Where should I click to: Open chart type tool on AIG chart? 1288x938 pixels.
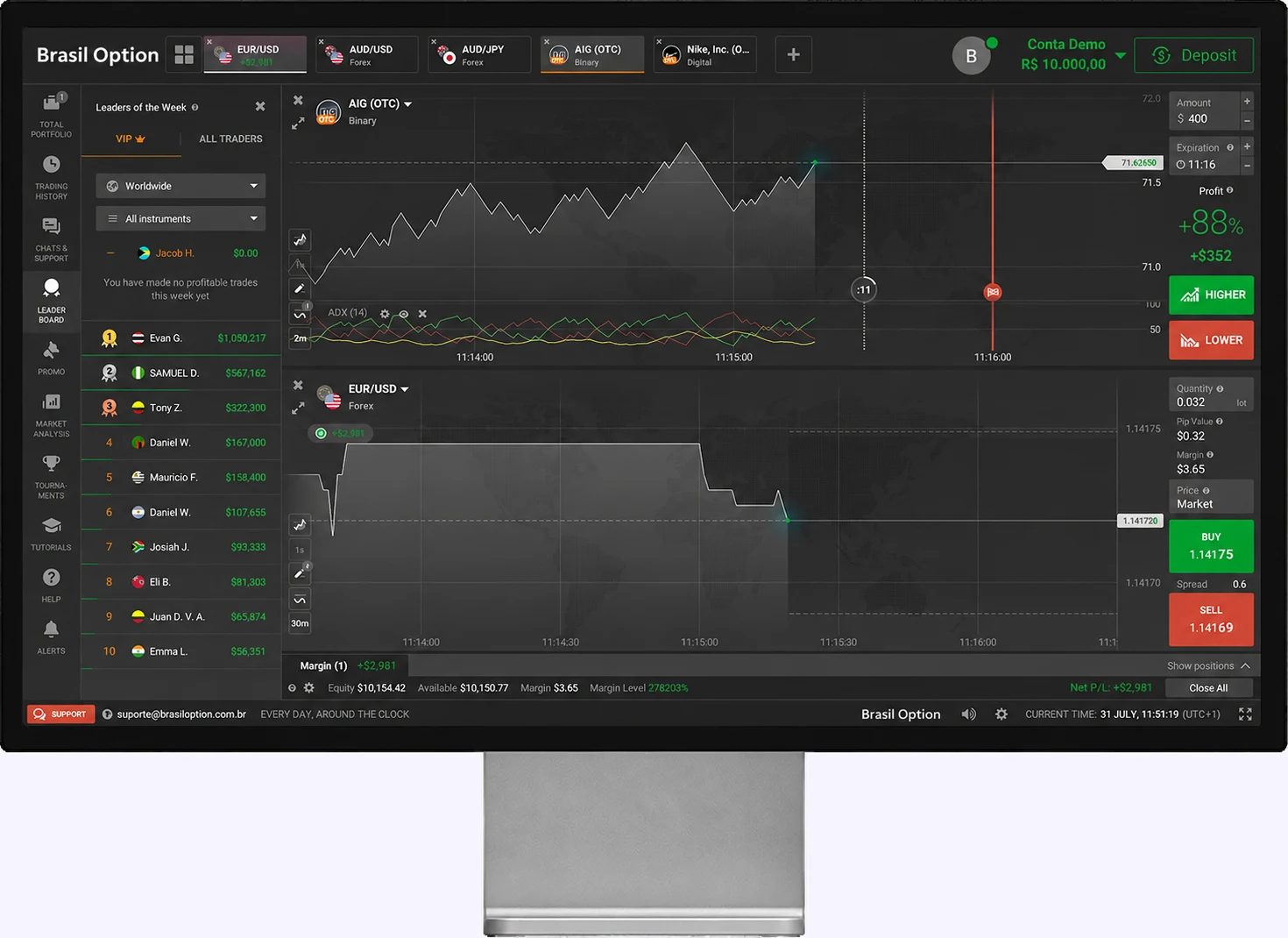click(300, 239)
